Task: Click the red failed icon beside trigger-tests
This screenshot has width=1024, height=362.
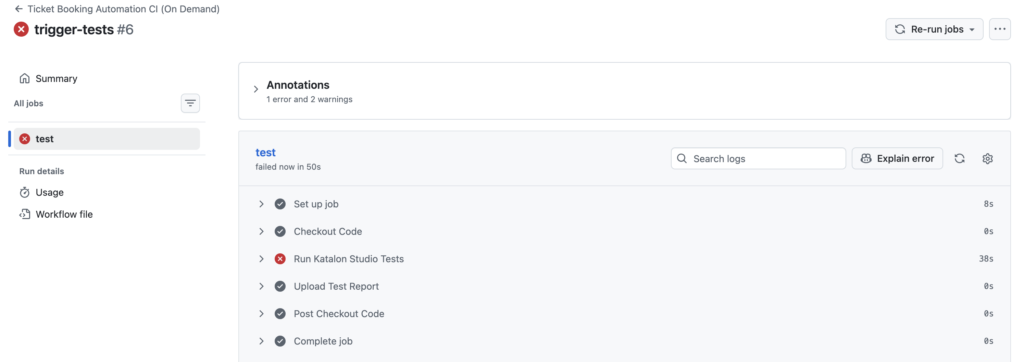Action: 22,29
